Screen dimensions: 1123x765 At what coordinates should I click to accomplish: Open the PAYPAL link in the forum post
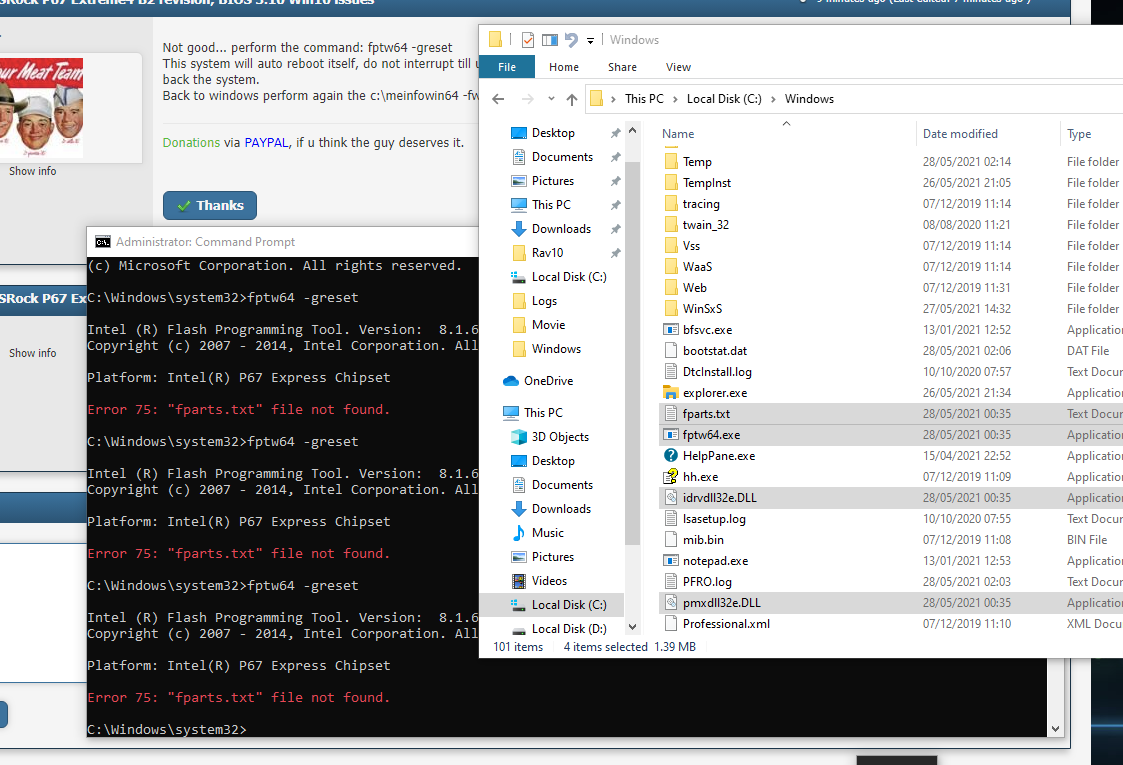pos(266,143)
